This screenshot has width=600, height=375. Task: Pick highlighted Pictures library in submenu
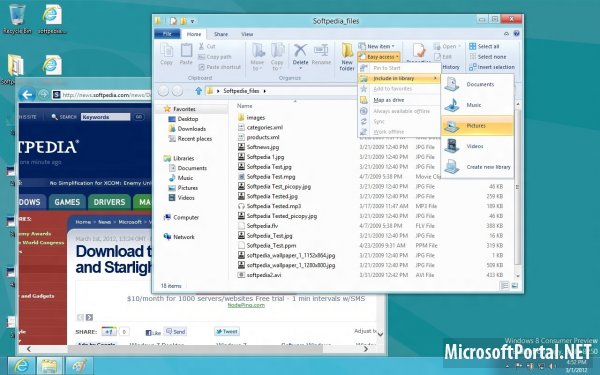click(x=477, y=126)
